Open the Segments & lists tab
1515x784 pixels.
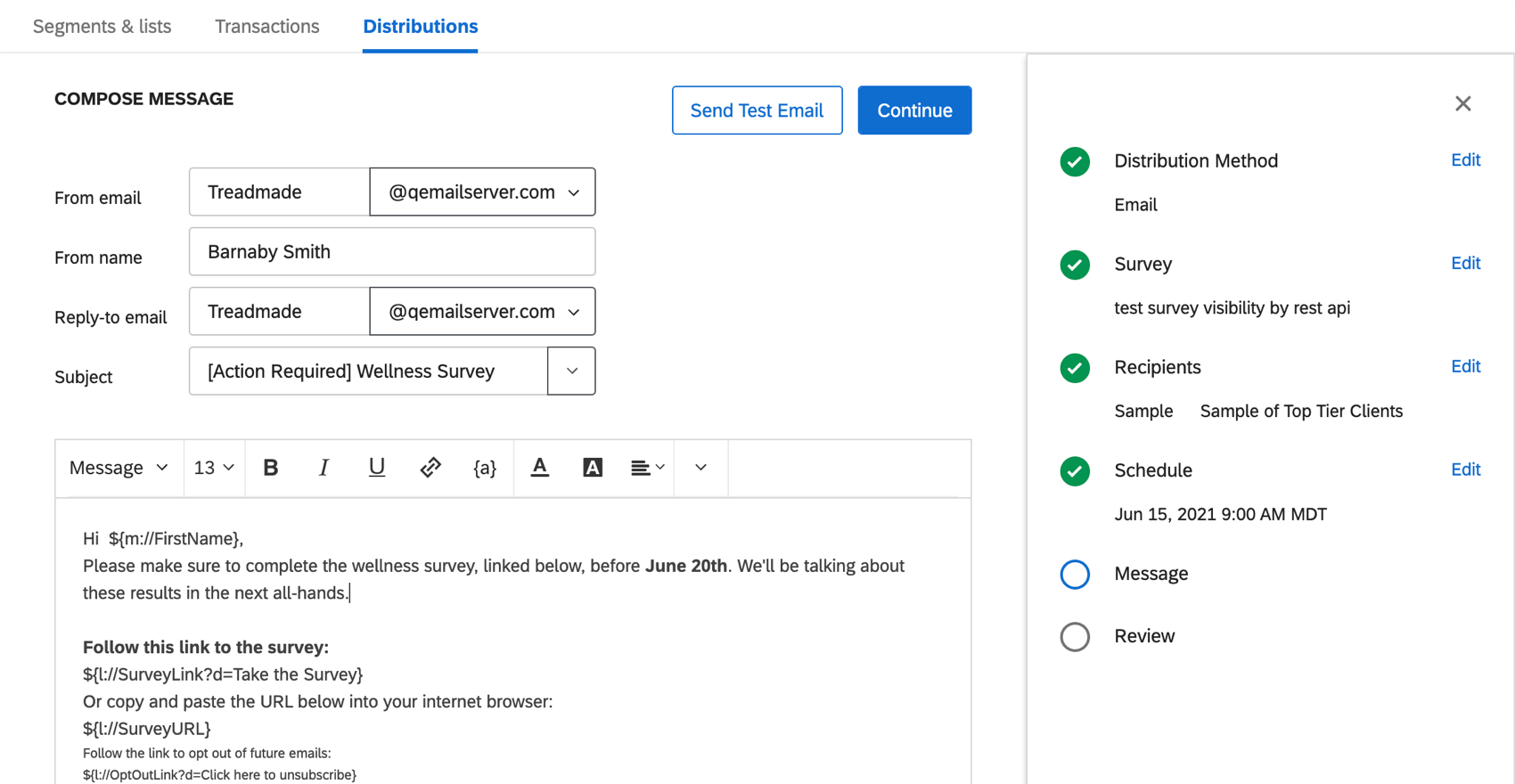[x=102, y=27]
